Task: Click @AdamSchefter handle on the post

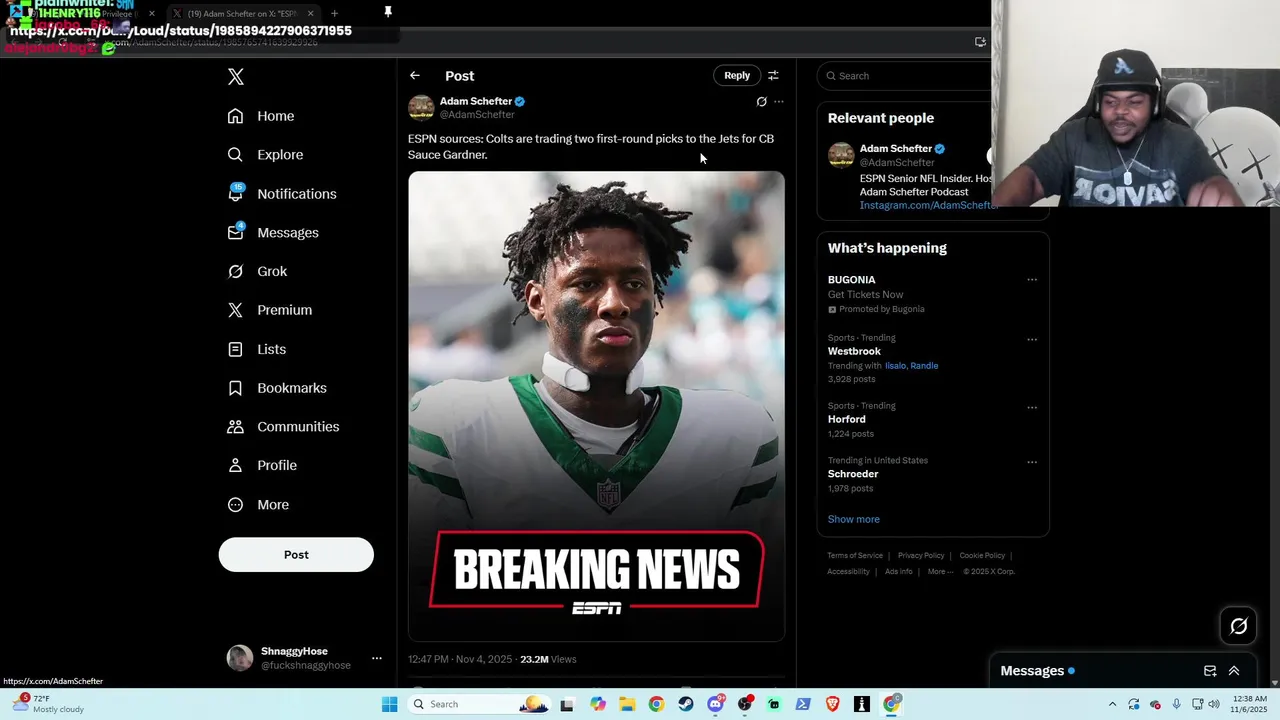Action: point(477,115)
